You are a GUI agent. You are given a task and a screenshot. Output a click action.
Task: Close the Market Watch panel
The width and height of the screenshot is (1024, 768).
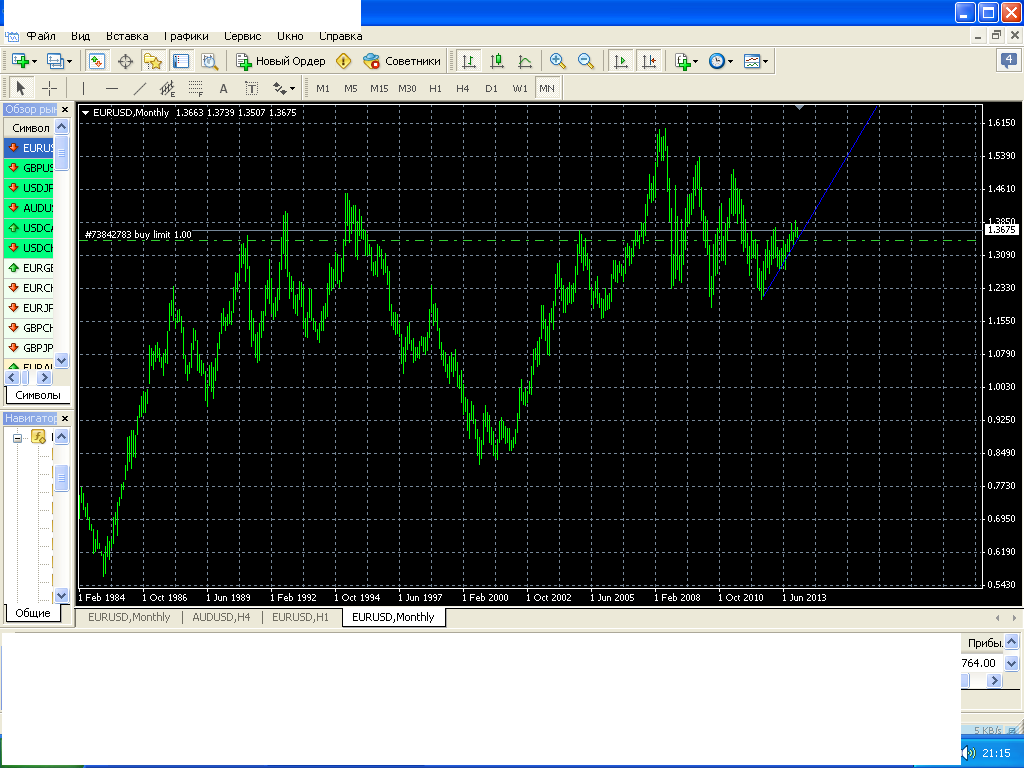tap(65, 109)
